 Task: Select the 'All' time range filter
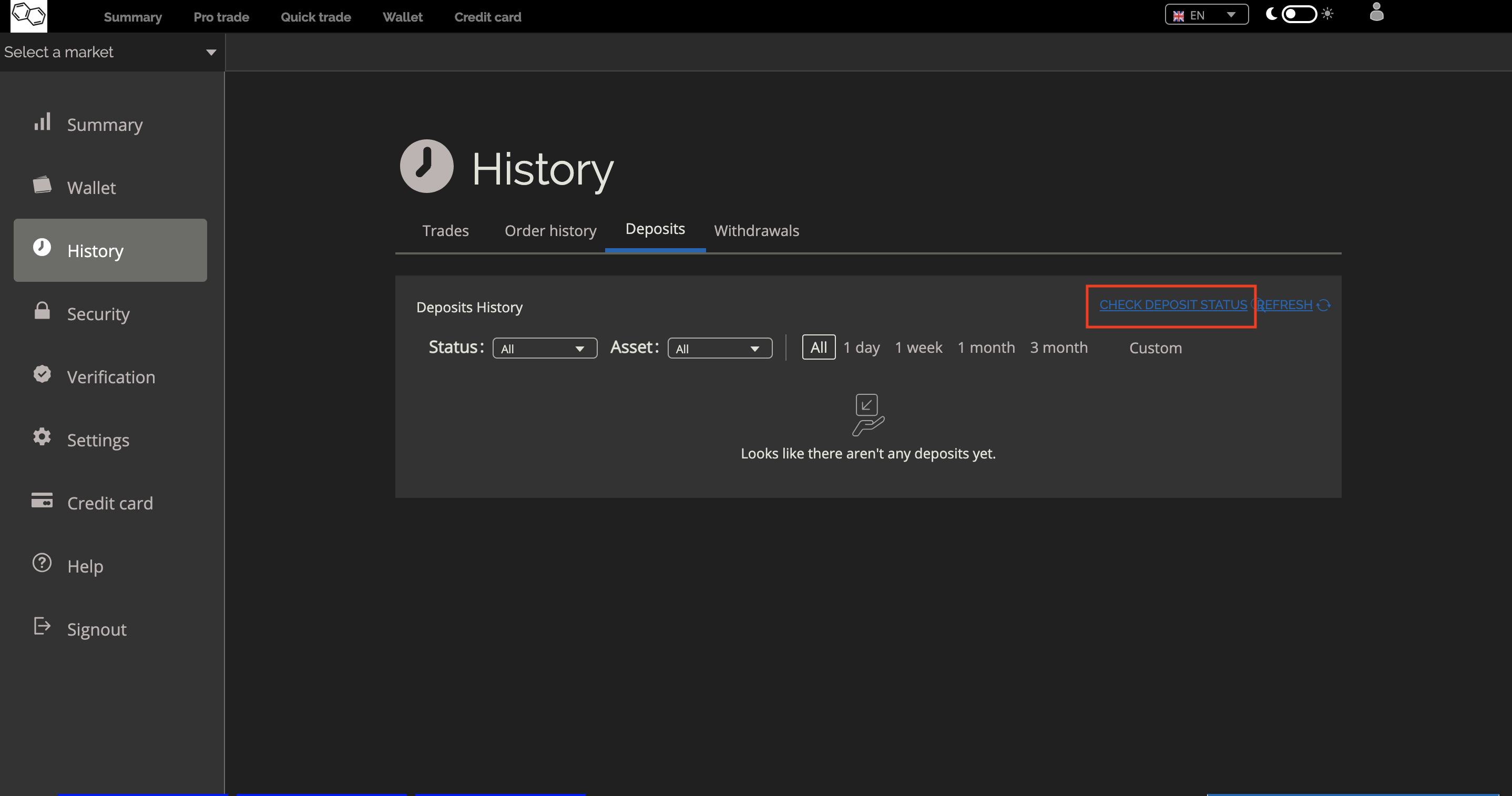click(x=818, y=348)
